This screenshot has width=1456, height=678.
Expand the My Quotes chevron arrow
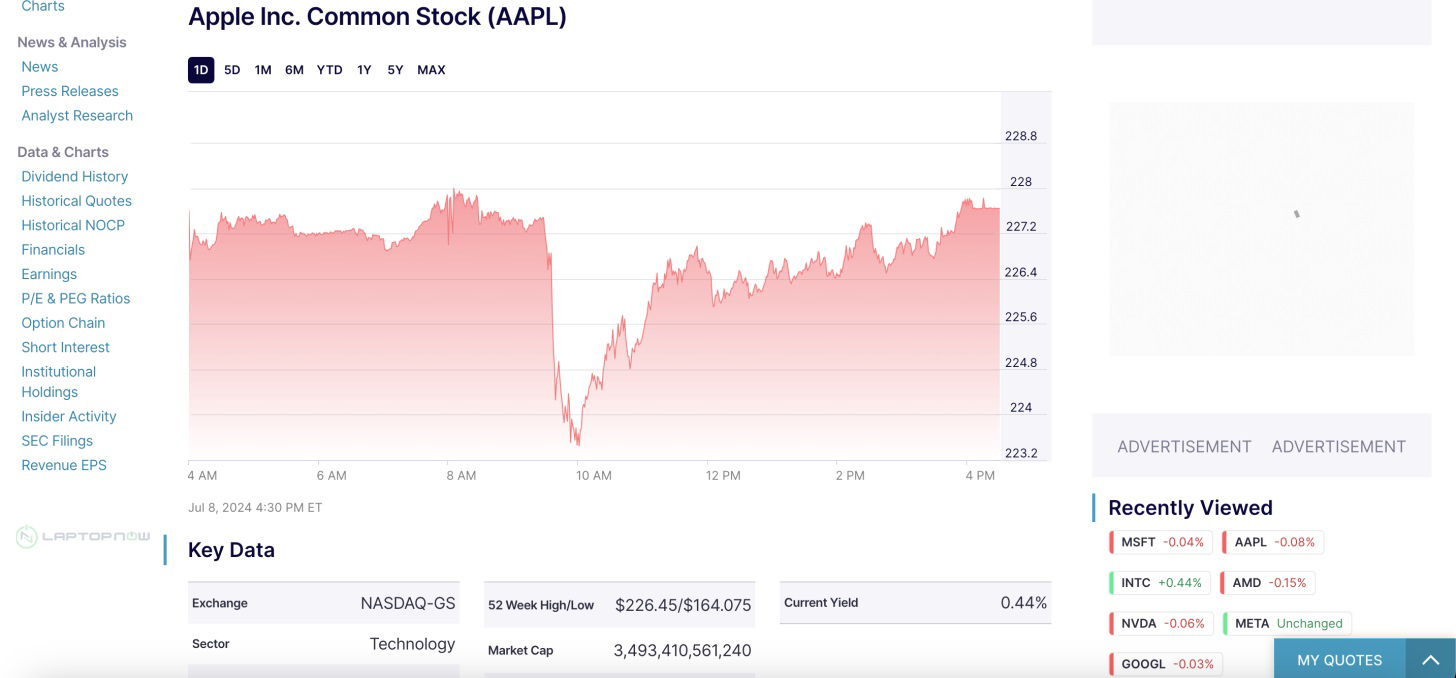tap(1430, 660)
